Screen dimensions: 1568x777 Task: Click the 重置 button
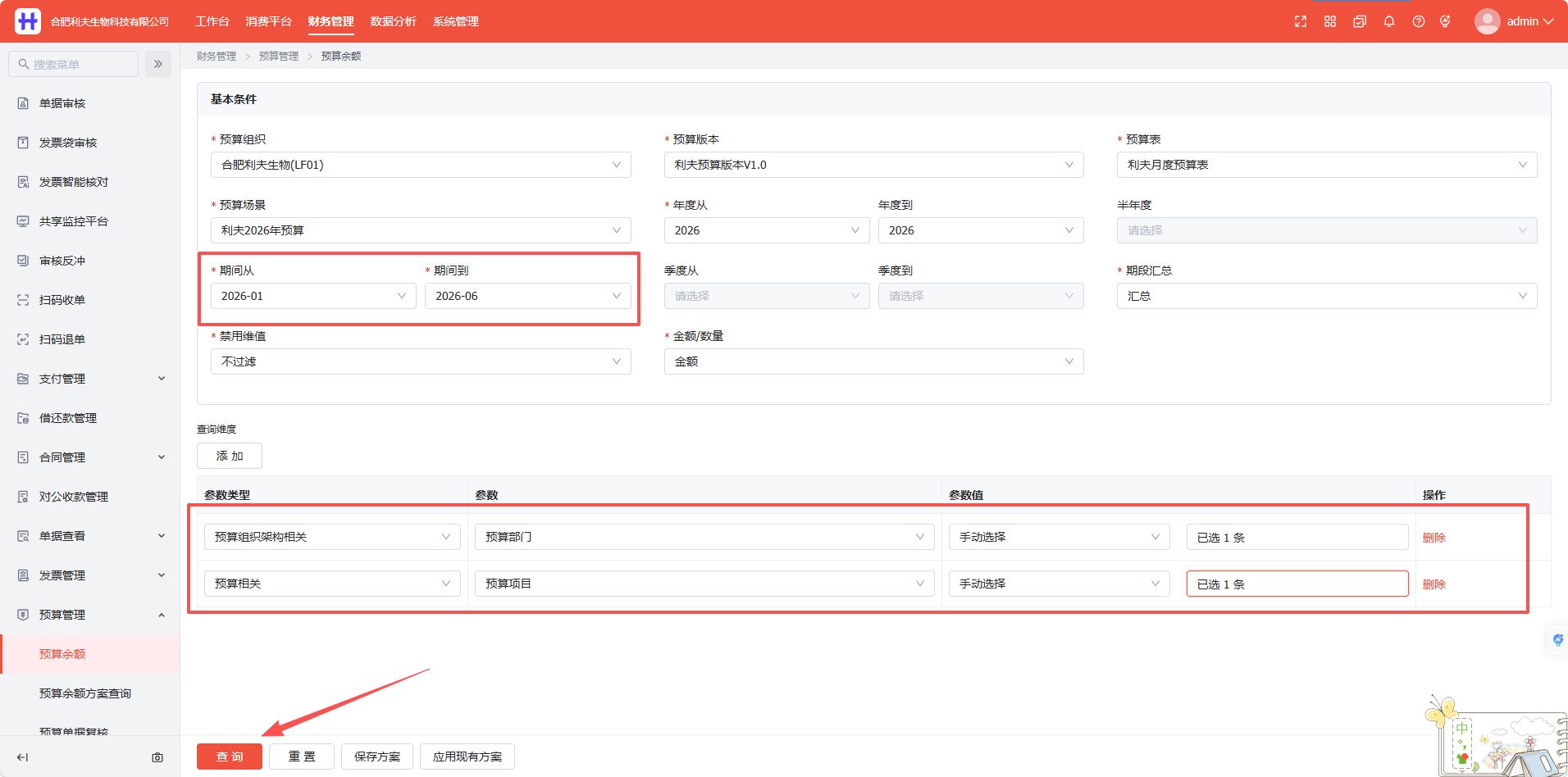[302, 757]
